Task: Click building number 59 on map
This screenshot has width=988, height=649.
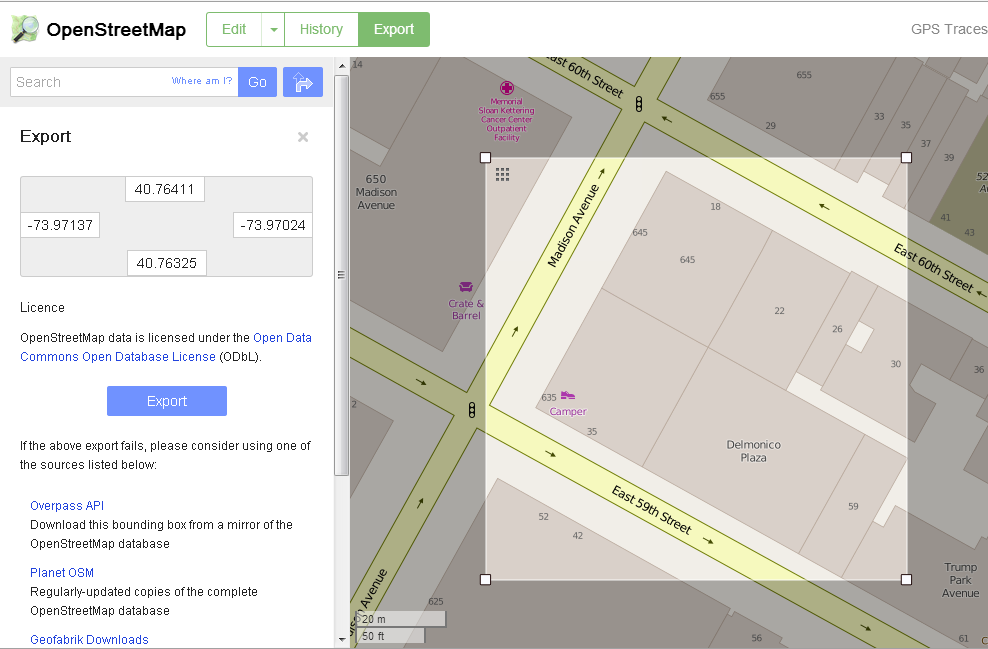Action: tap(853, 506)
